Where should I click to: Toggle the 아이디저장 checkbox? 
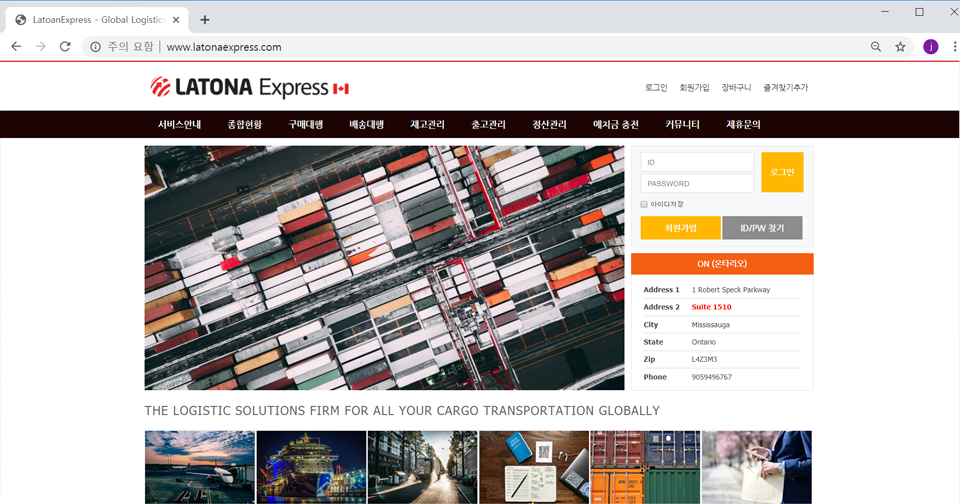click(645, 204)
